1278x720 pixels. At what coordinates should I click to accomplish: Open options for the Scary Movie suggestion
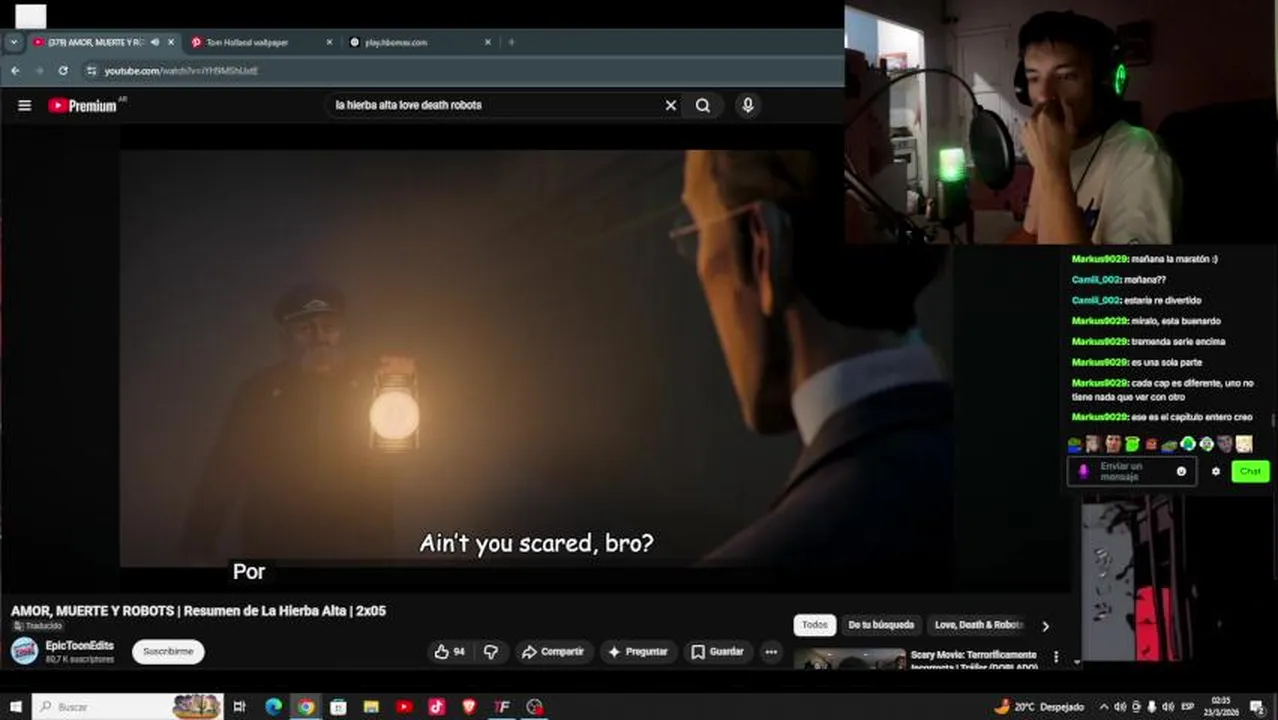pyautogui.click(x=1056, y=657)
